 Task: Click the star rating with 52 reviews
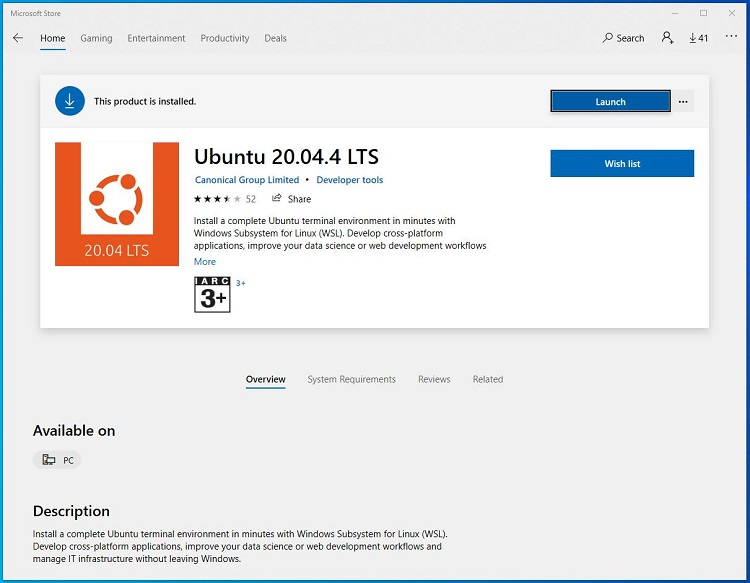click(225, 199)
